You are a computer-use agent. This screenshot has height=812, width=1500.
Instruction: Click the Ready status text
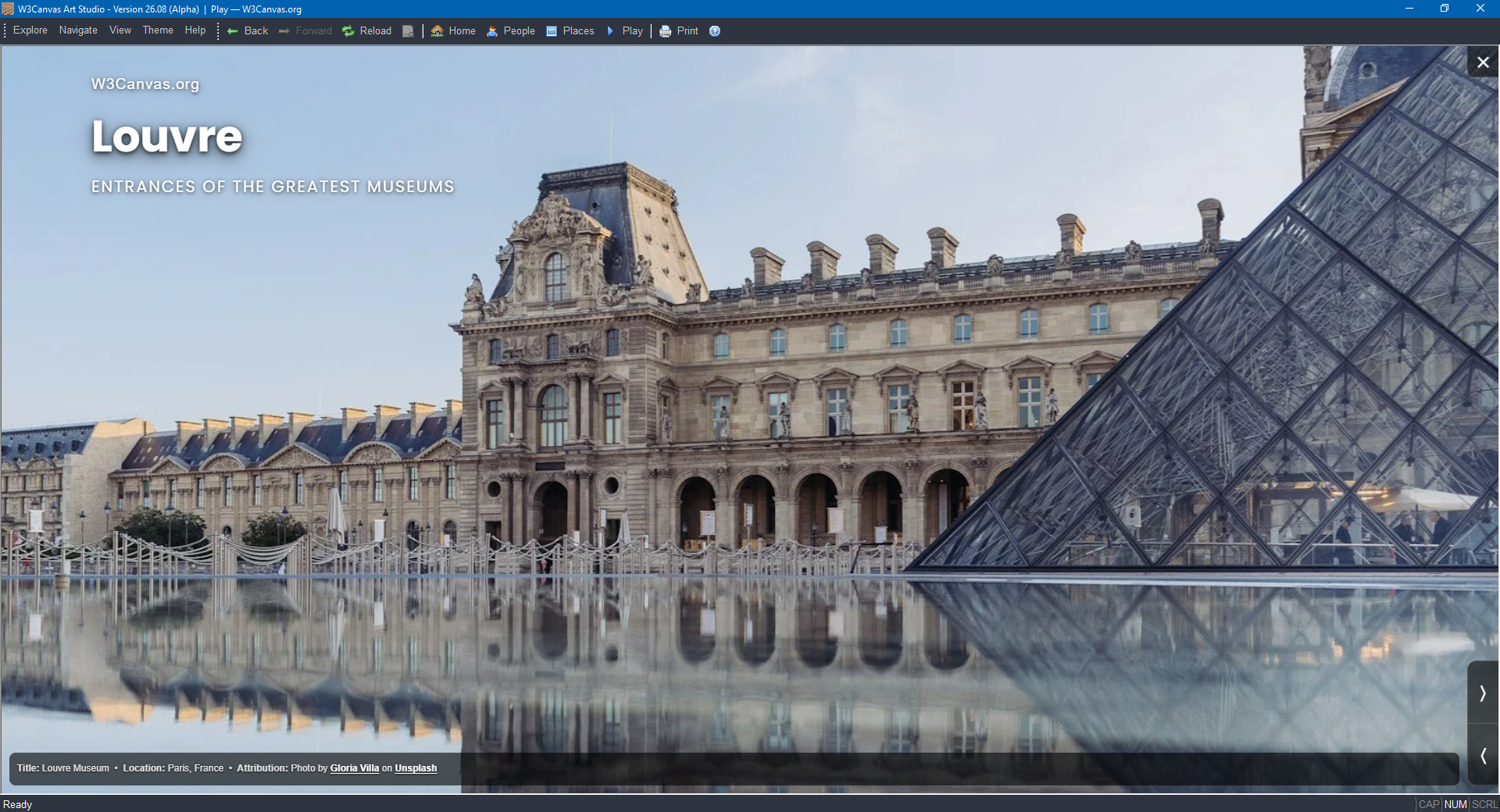tap(17, 804)
